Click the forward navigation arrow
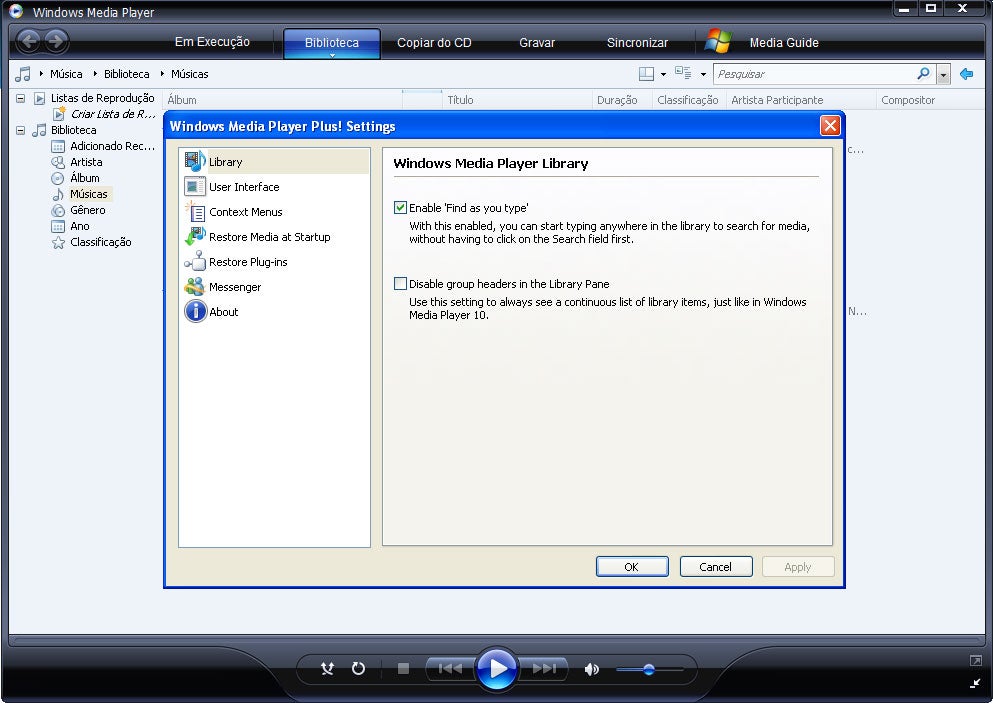The width and height of the screenshot is (993, 703). pyautogui.click(x=56, y=42)
